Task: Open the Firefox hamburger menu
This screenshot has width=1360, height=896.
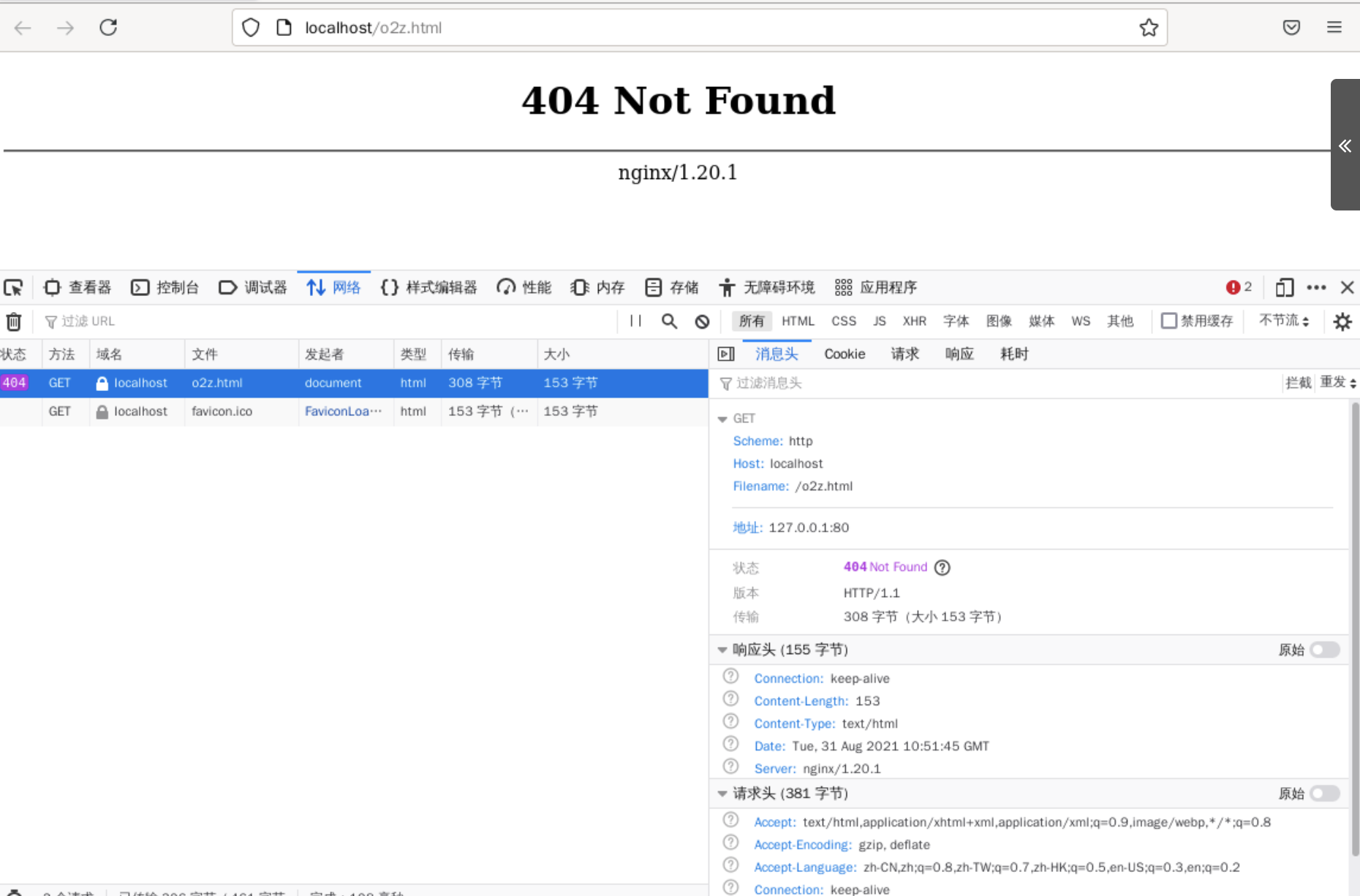Action: pyautogui.click(x=1334, y=28)
